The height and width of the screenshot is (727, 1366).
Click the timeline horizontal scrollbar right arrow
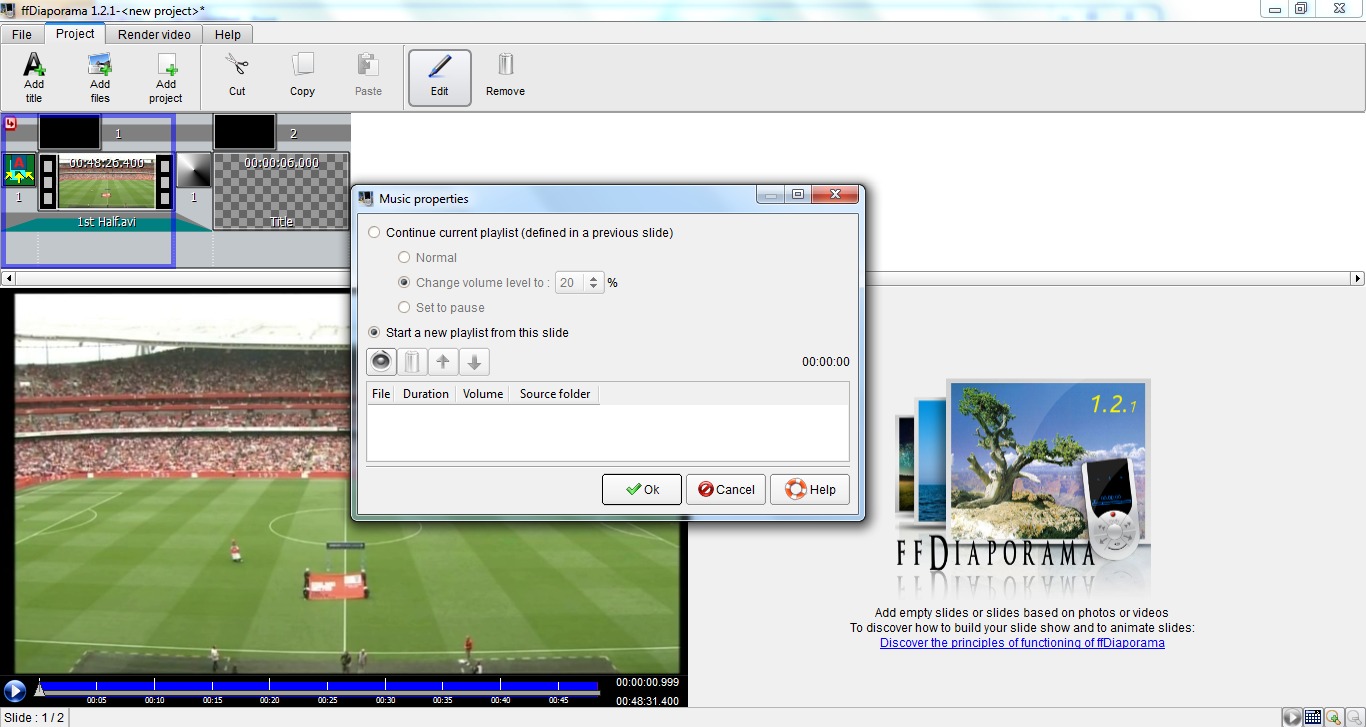(1357, 279)
